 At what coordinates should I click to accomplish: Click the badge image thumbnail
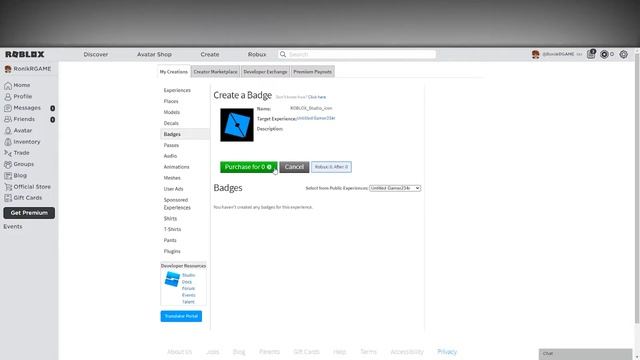[x=237, y=125]
